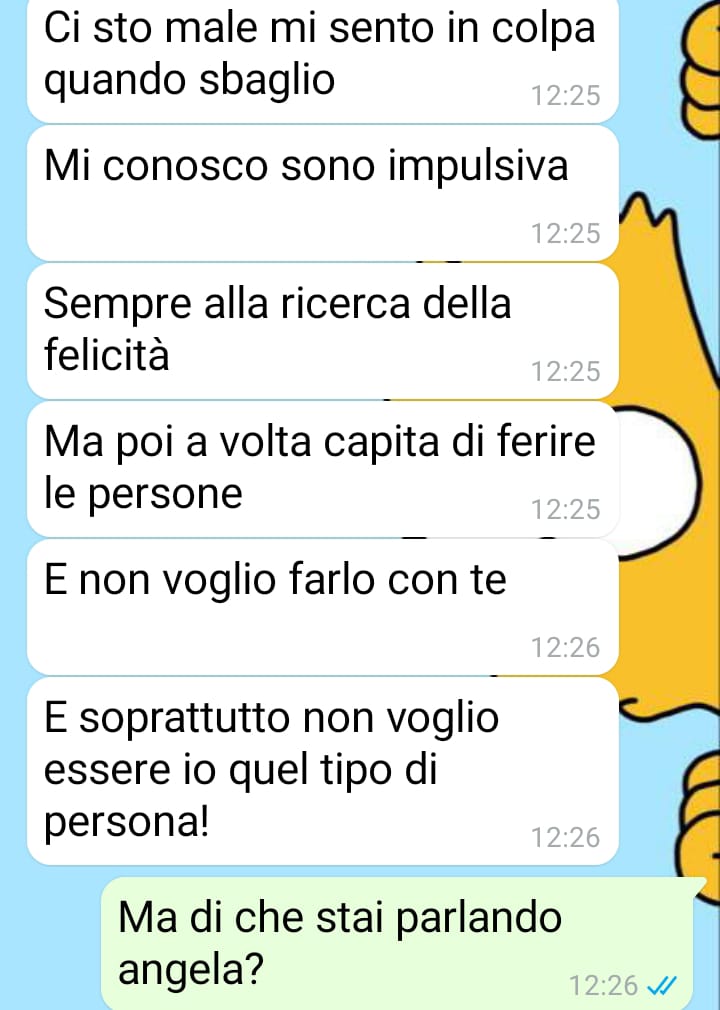This screenshot has height=1010, width=720.
Task: Click the 12:26 timestamp under 'farlo con te'
Action: pos(565,647)
